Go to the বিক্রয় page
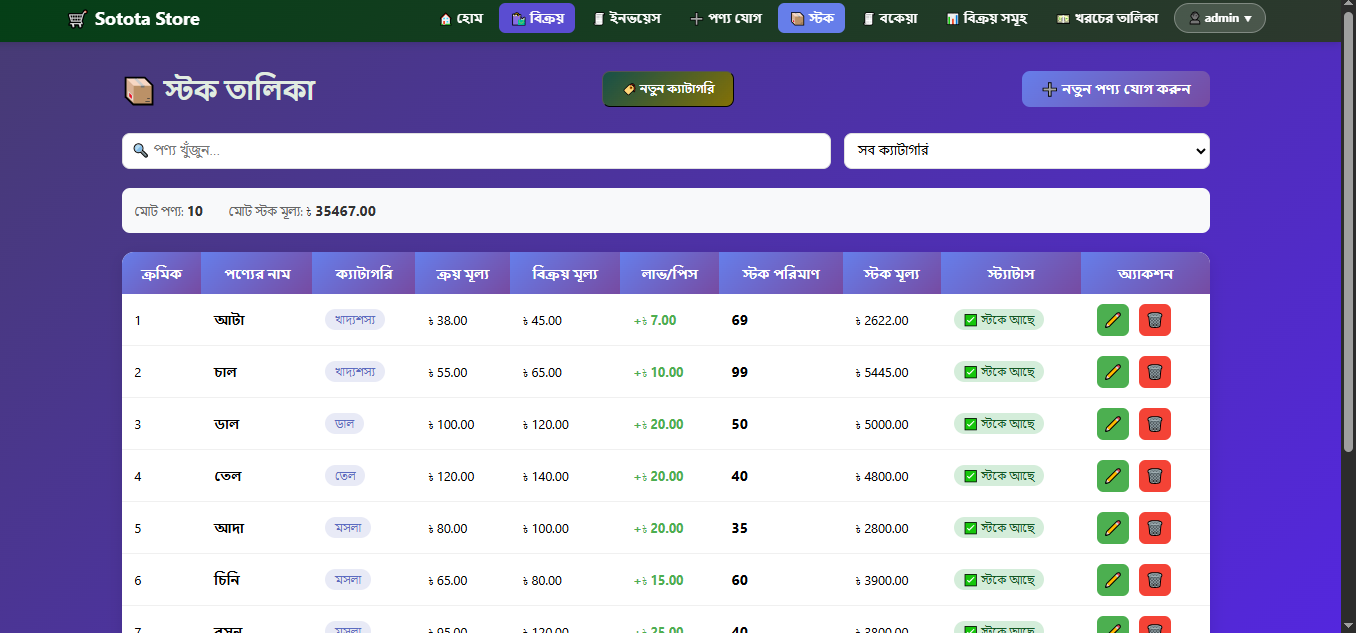This screenshot has width=1356, height=633. [537, 18]
